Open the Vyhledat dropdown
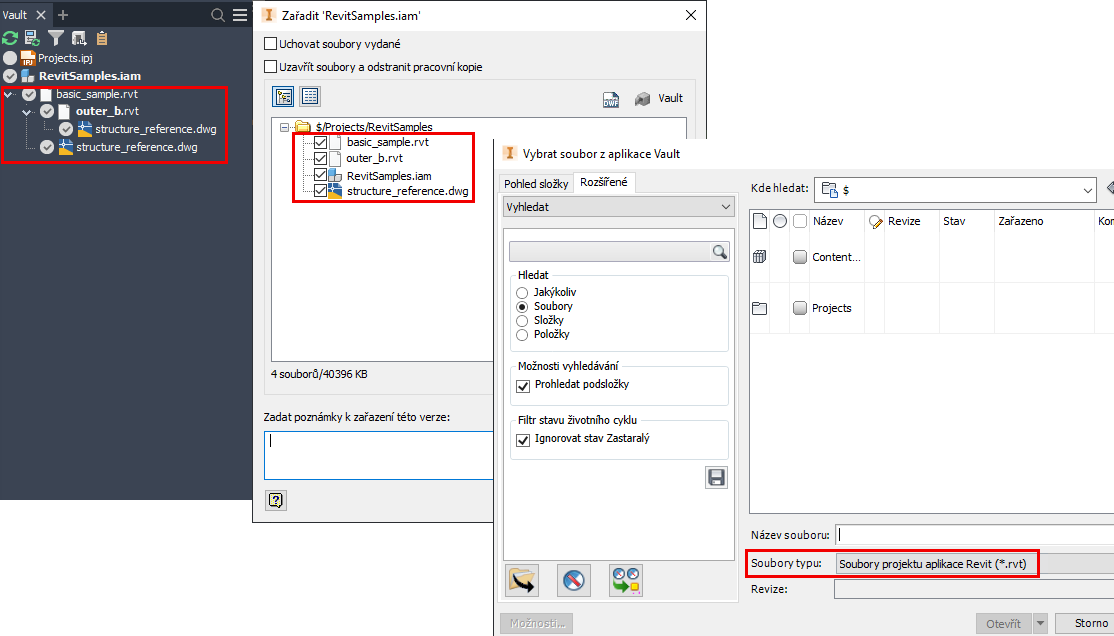1114x636 pixels. [x=619, y=207]
